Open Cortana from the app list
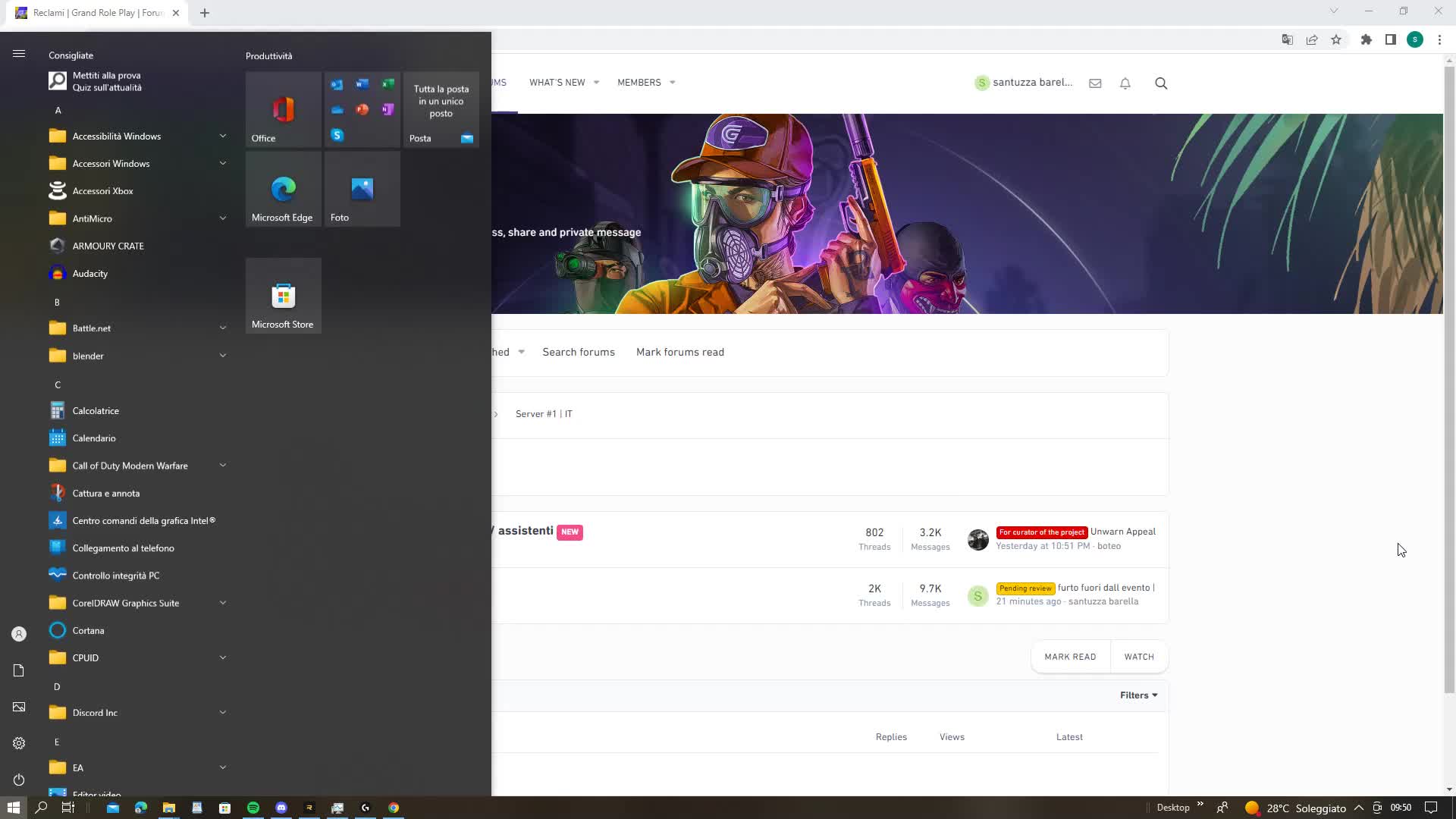The width and height of the screenshot is (1456, 819). pyautogui.click(x=136, y=630)
